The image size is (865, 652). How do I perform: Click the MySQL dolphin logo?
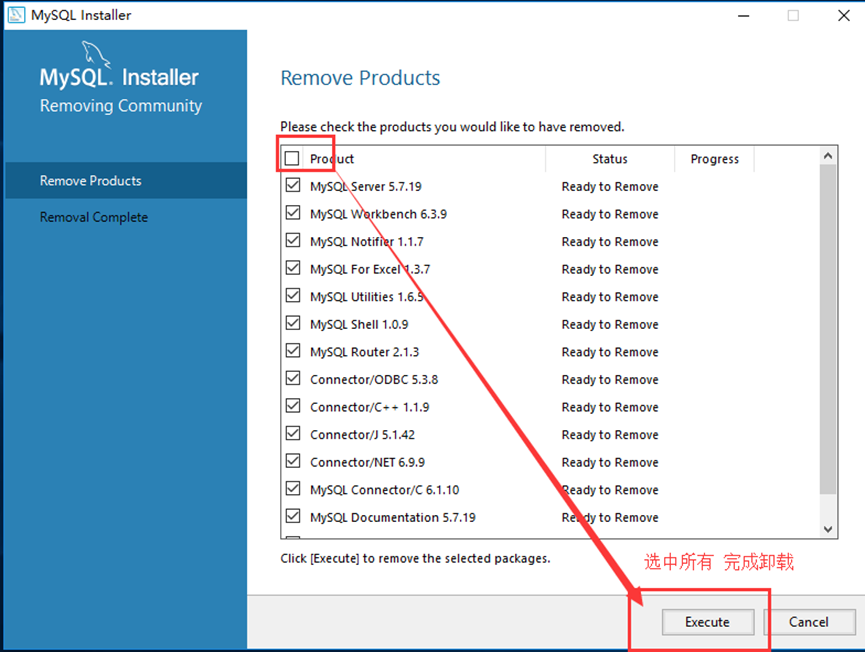95,55
